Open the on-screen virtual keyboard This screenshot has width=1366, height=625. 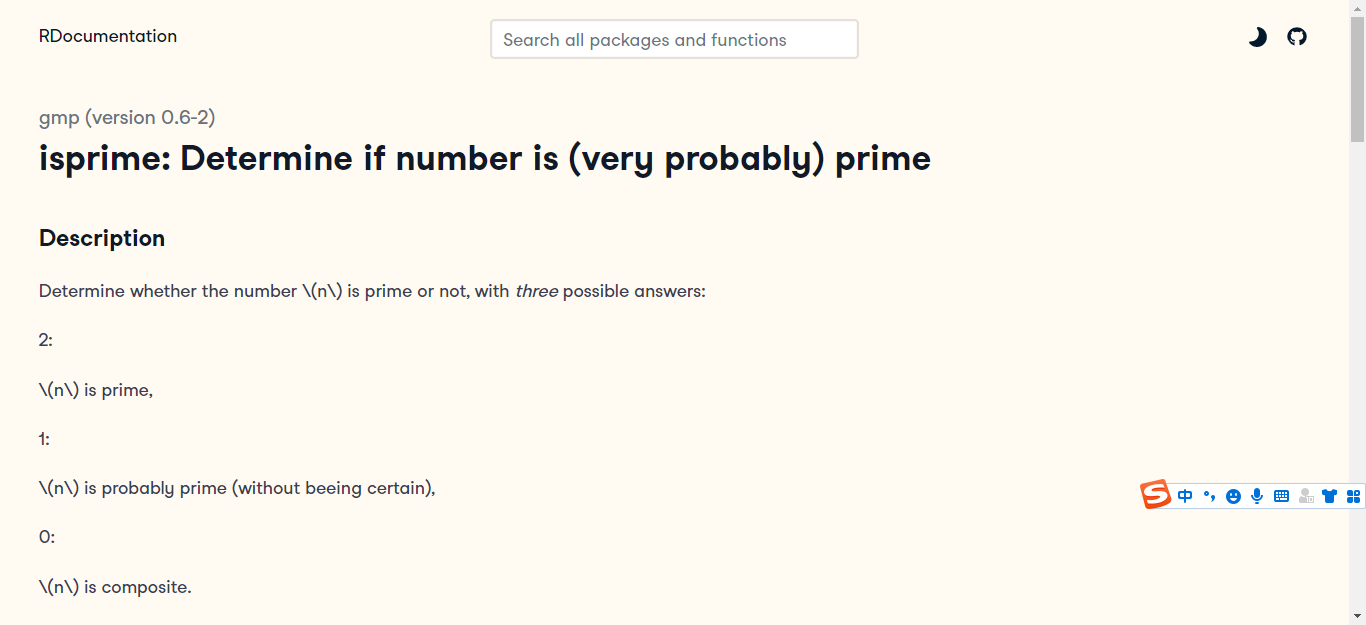(x=1281, y=495)
